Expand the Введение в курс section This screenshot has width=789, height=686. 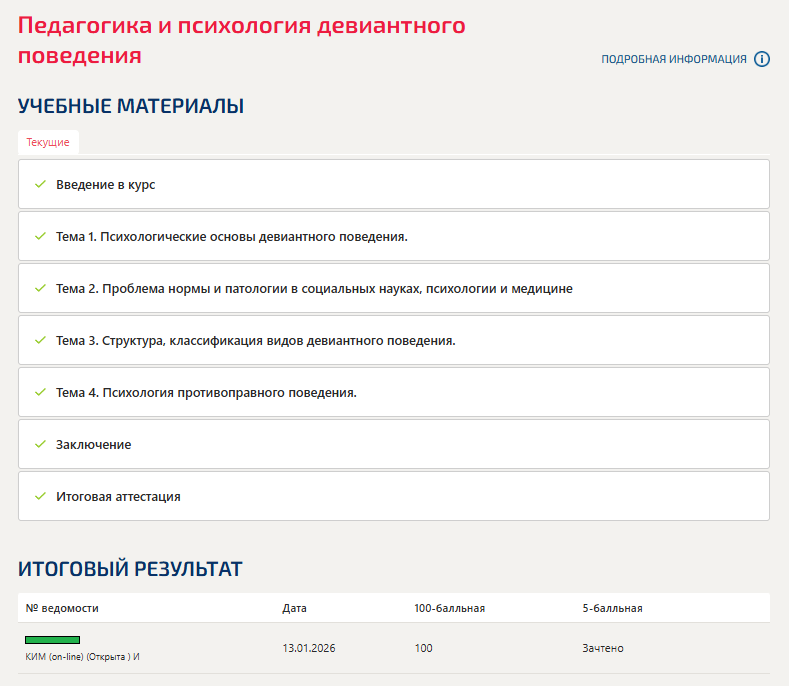click(x=105, y=185)
